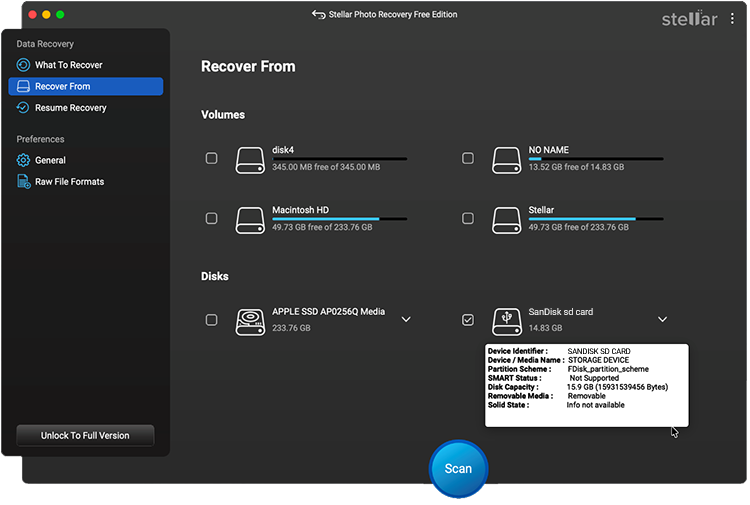Click the APPLE SSD hard disk icon
The height and width of the screenshot is (505, 750).
[250, 322]
